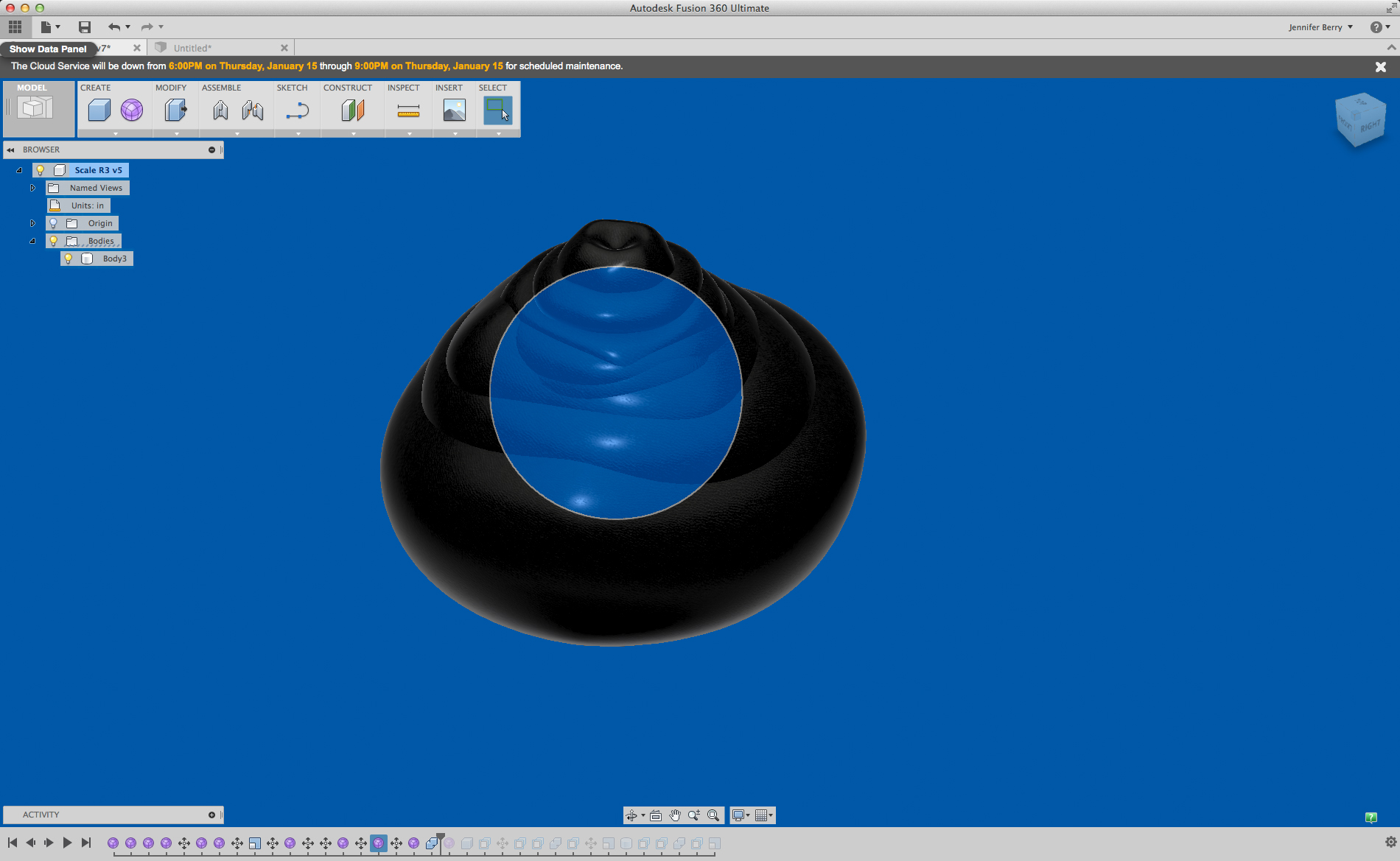Toggle visibility bulb for Body3

pyautogui.click(x=68, y=259)
